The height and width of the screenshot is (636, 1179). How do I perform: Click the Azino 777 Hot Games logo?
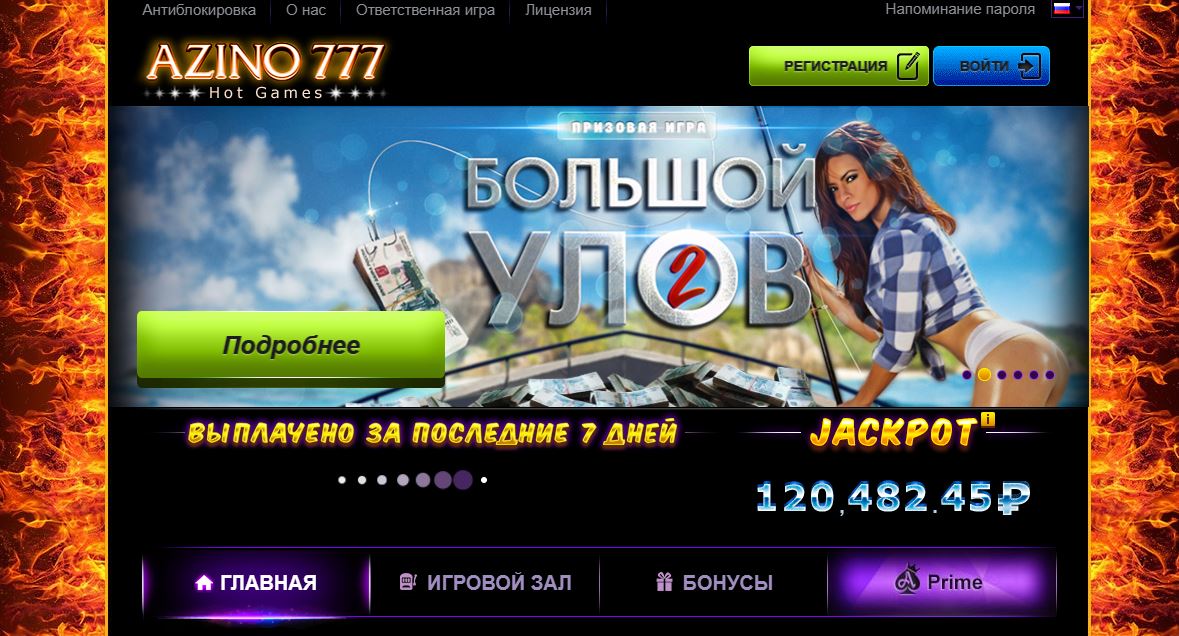click(x=265, y=71)
